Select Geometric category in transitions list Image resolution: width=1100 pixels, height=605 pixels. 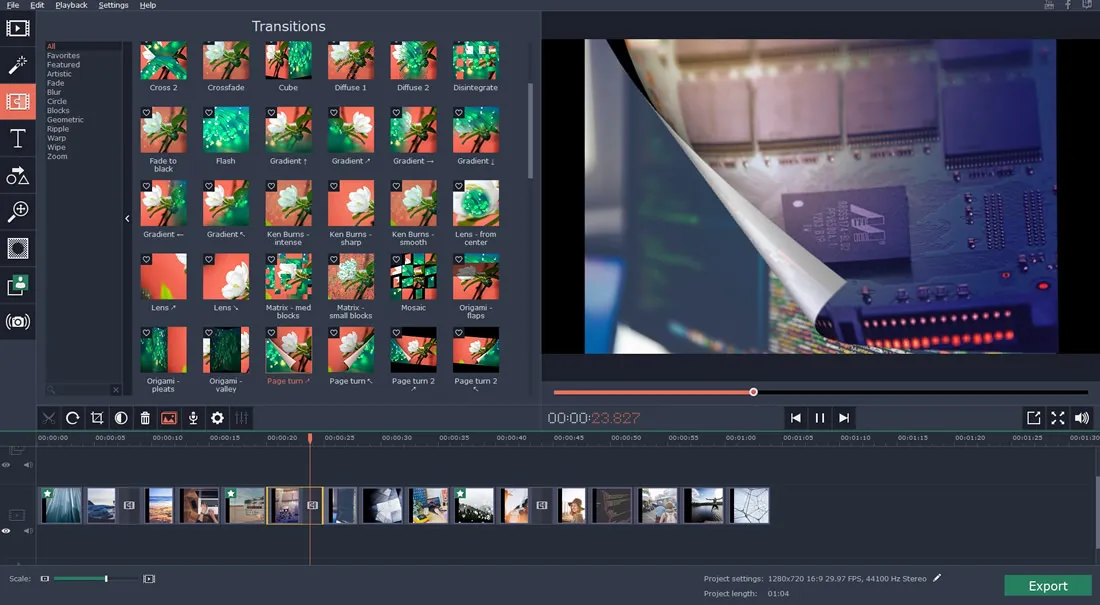[65, 120]
